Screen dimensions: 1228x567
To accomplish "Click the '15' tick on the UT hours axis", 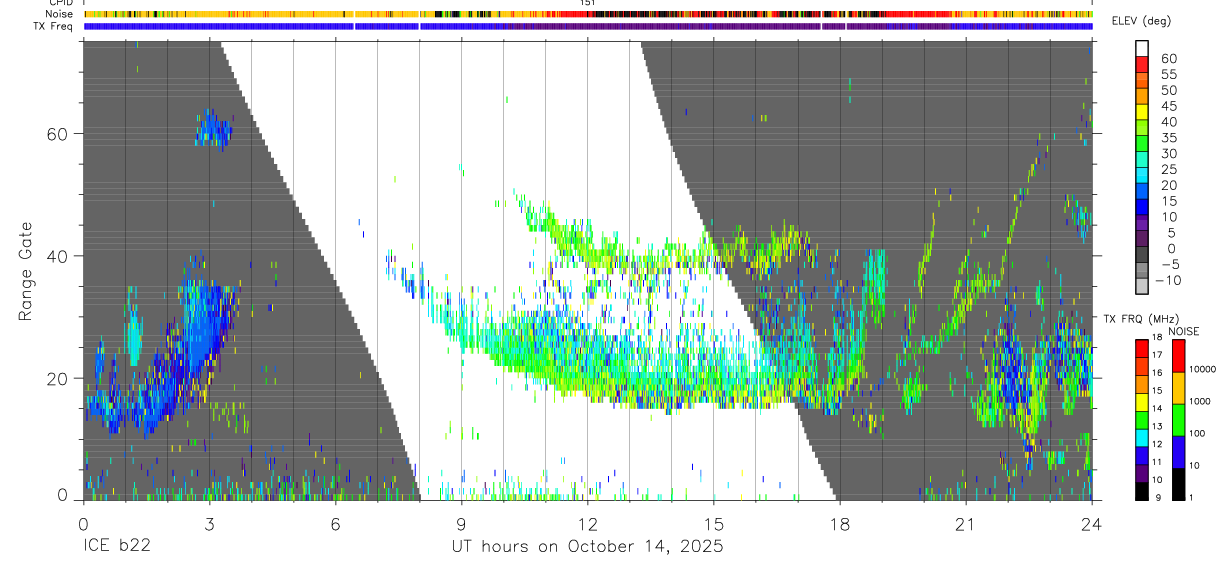I will pyautogui.click(x=713, y=524).
